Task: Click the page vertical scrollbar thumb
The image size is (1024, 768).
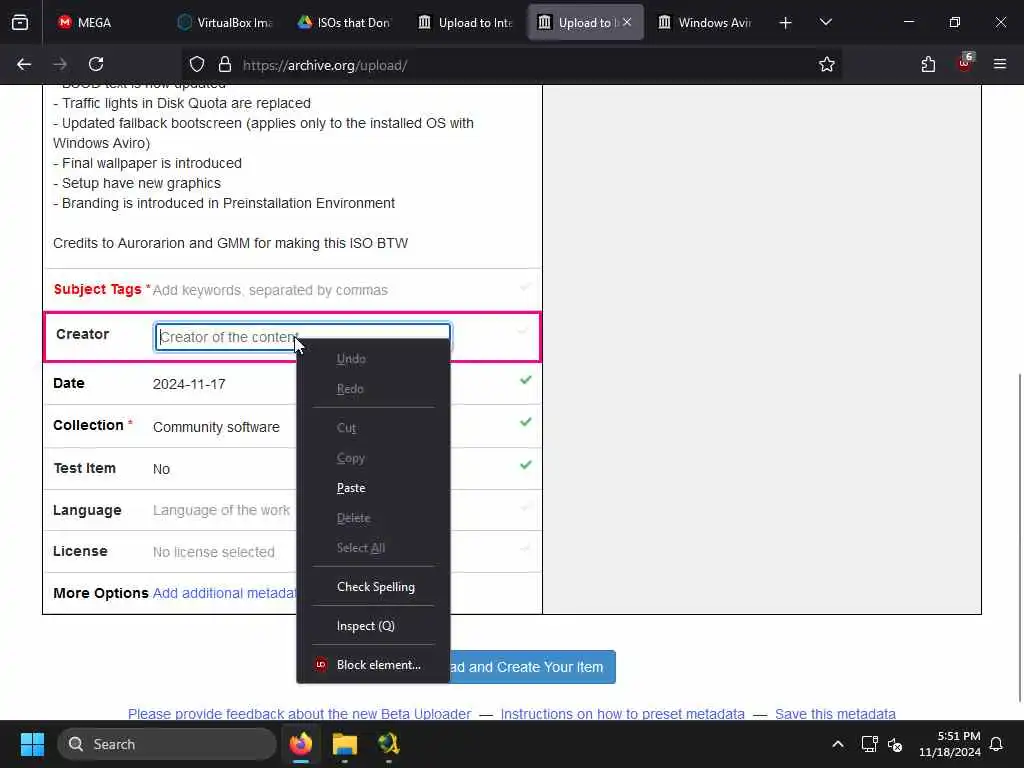Action: point(1020,539)
